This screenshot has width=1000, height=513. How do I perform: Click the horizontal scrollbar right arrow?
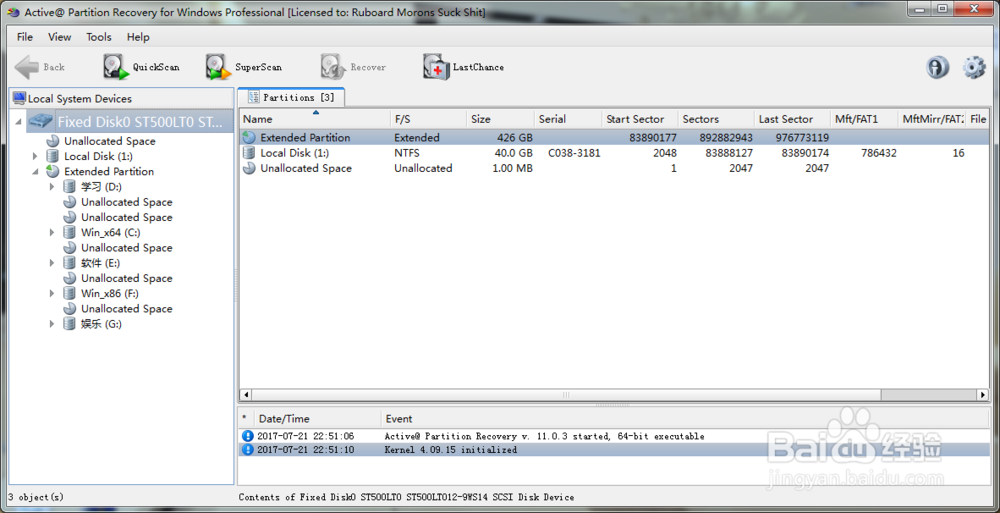(x=983, y=395)
